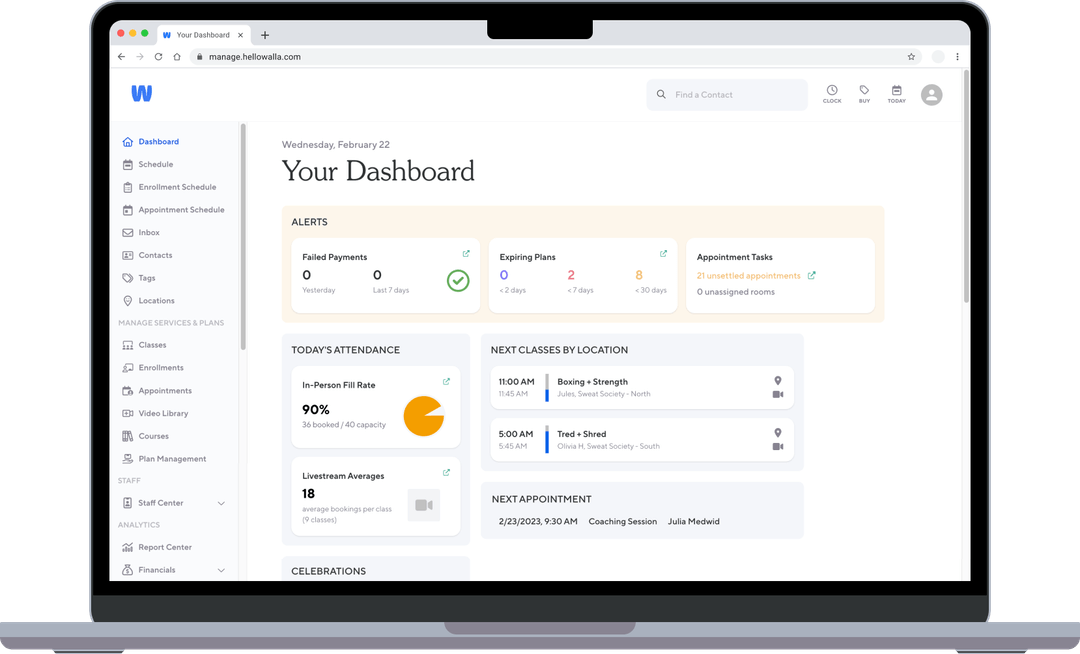This screenshot has width=1080, height=654.
Task: Open the external link on Livestream Averages
Action: pos(446,472)
